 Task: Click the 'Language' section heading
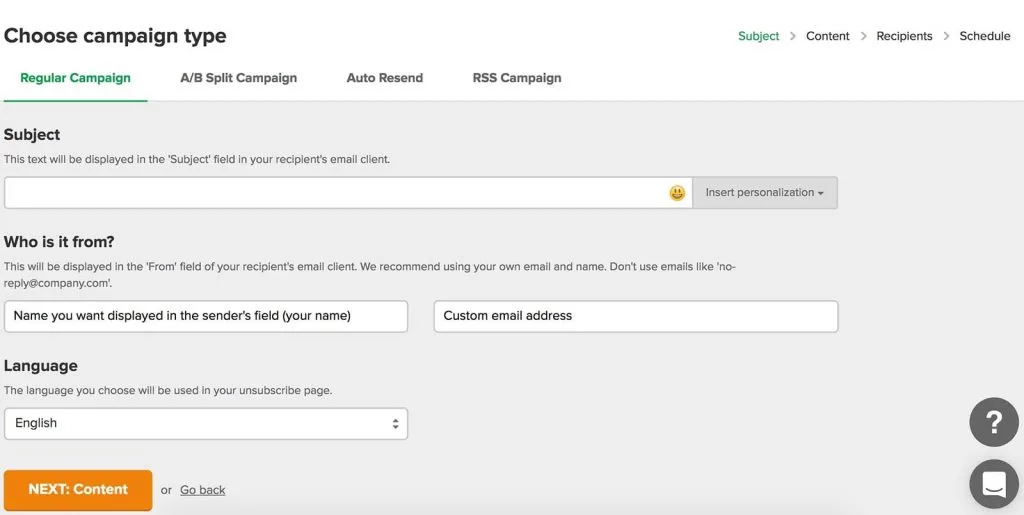[x=40, y=366]
